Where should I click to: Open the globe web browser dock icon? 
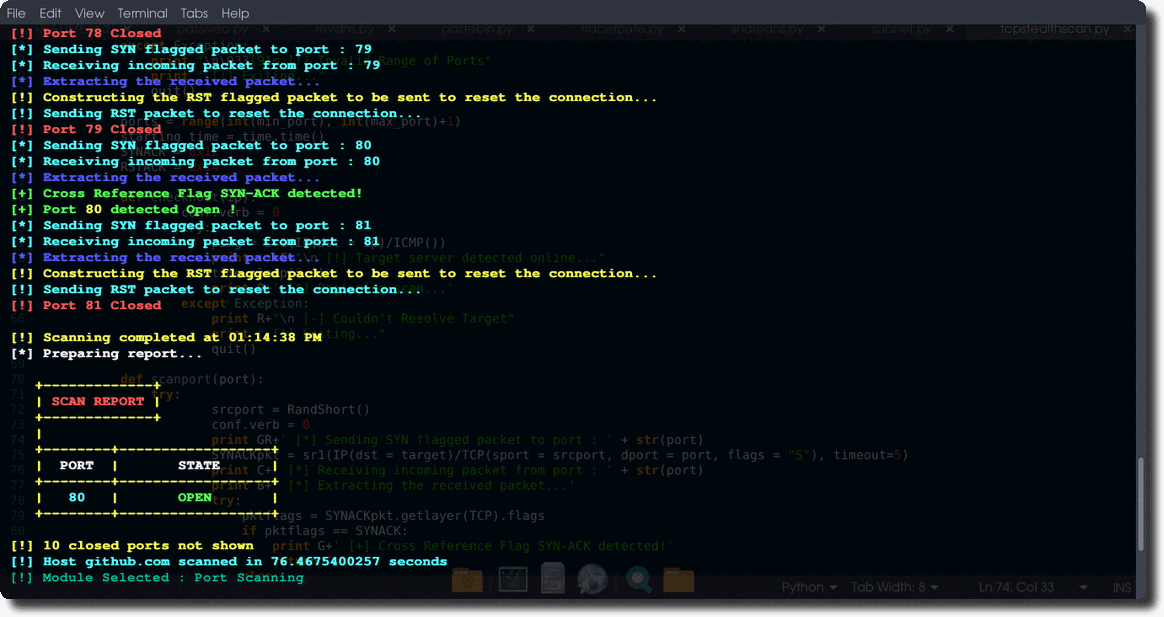592,579
